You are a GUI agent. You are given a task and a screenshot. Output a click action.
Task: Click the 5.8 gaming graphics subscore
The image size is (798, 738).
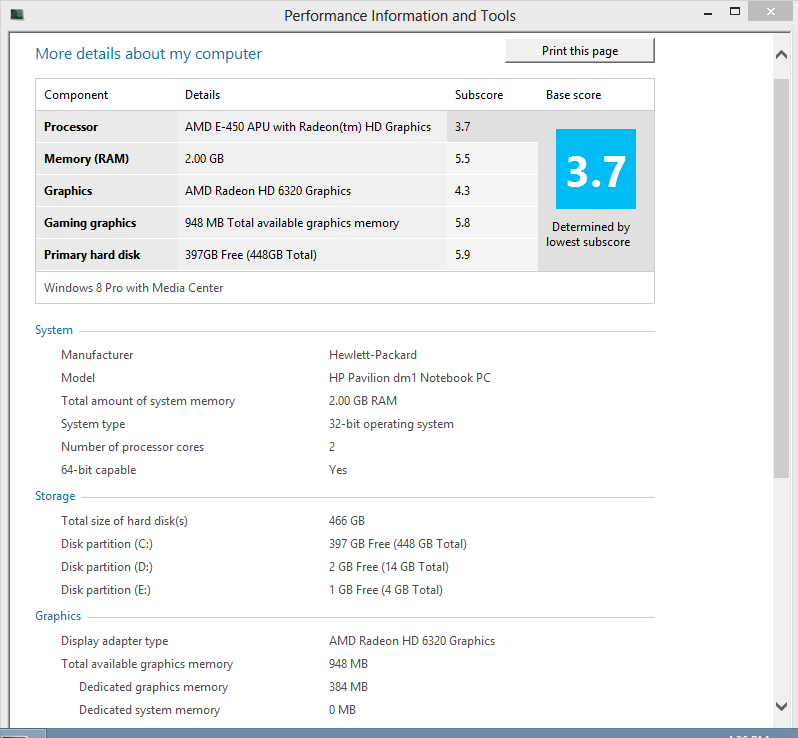(463, 223)
